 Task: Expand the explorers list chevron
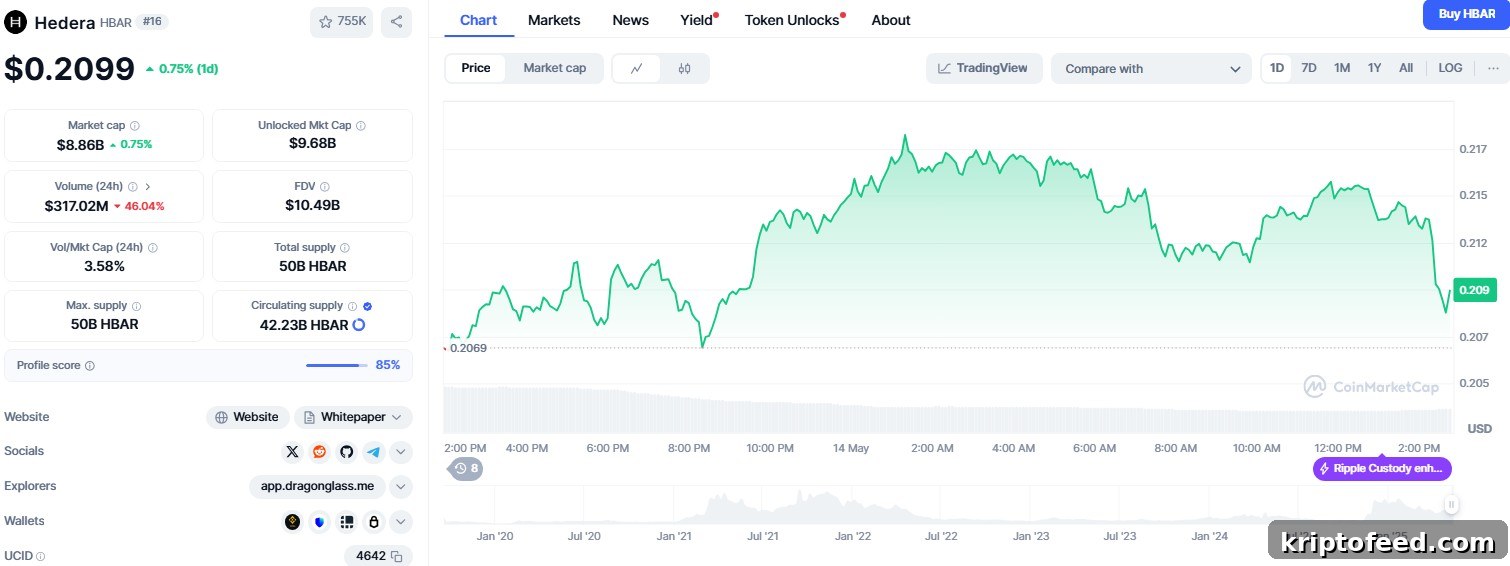(401, 487)
